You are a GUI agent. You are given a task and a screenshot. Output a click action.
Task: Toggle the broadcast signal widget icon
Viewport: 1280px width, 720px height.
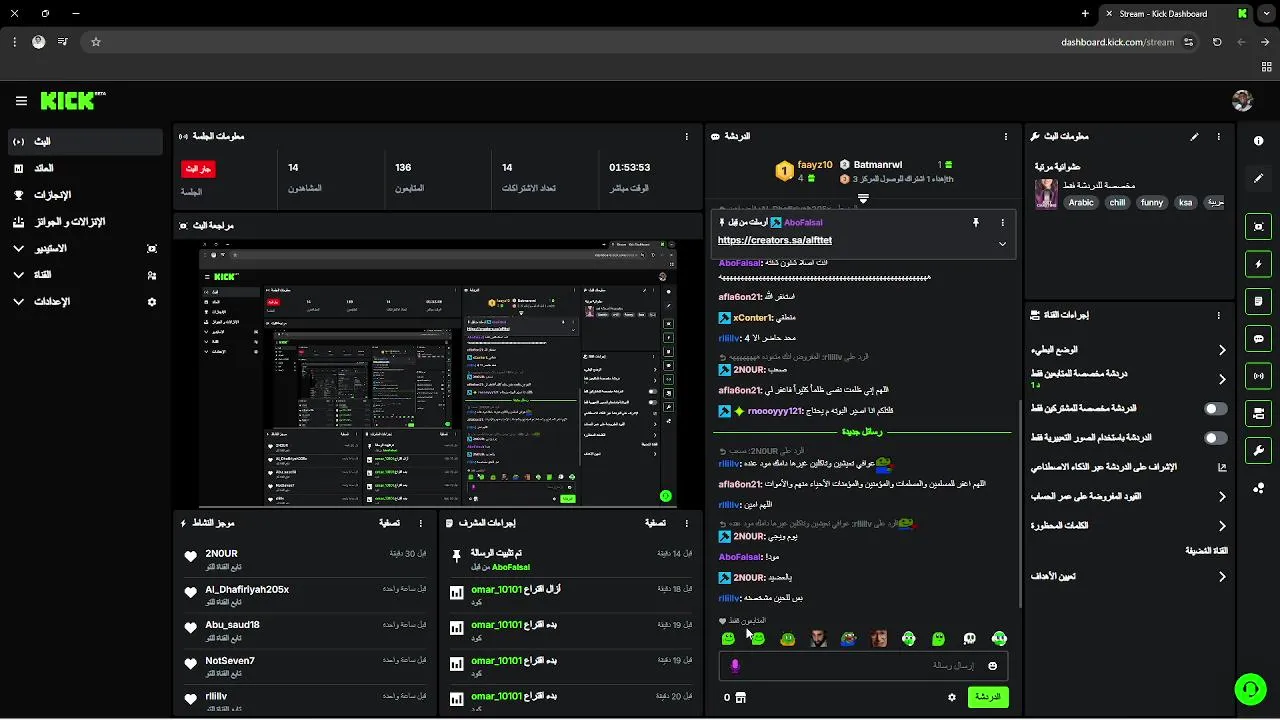pos(1258,376)
